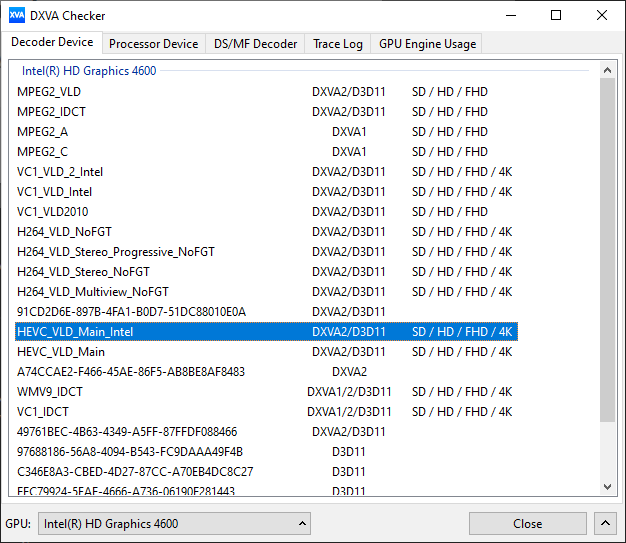Select the WMV9_IDCT row
Screen dimensions: 626x543
pyautogui.click(x=266, y=392)
